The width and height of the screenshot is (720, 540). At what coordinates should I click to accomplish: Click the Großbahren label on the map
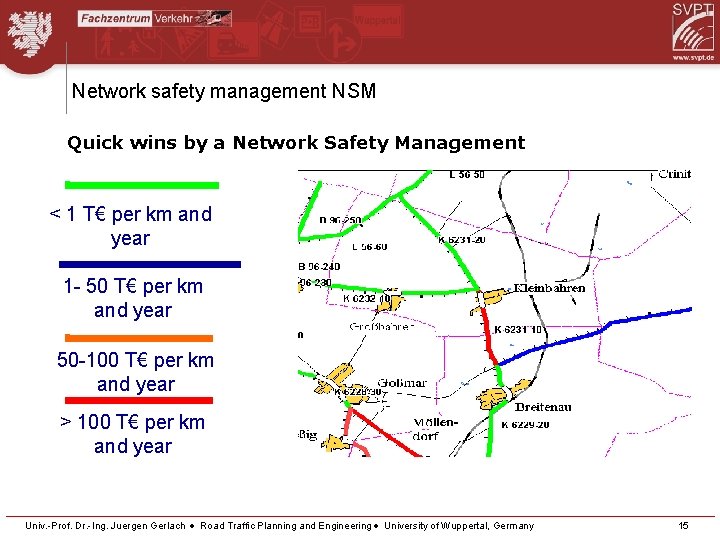[x=382, y=326]
